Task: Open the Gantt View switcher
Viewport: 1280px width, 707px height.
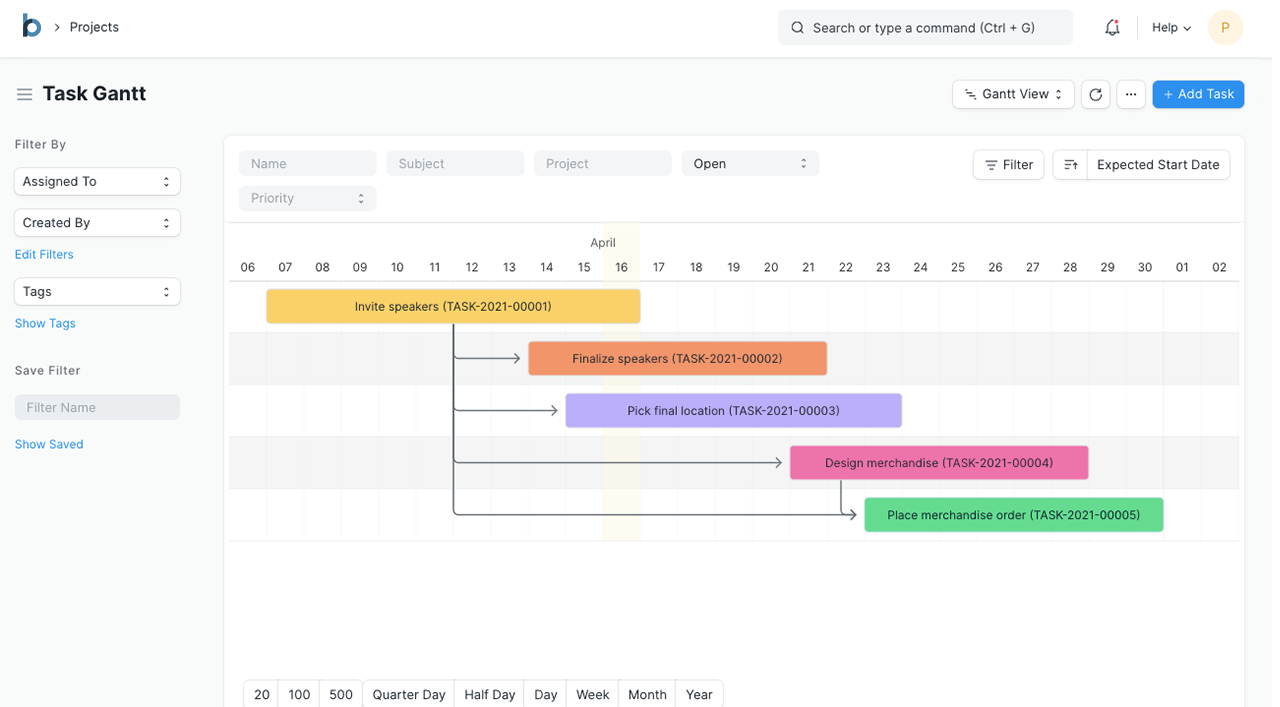Action: pyautogui.click(x=1013, y=94)
